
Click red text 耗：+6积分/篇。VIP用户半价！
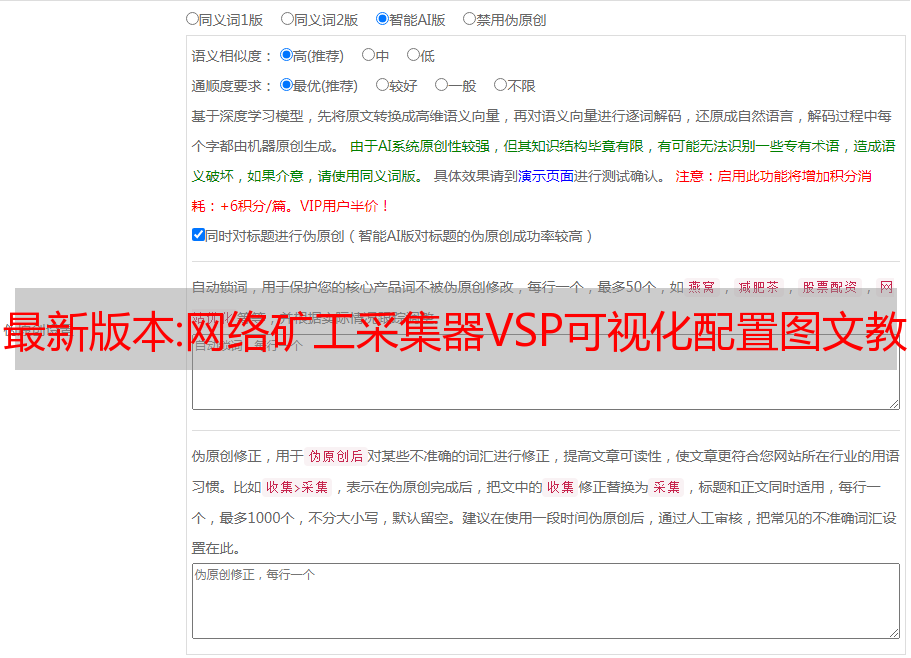(x=290, y=206)
